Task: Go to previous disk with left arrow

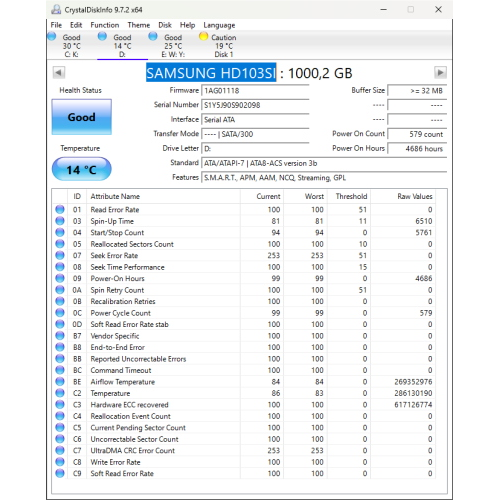Action: (59, 72)
